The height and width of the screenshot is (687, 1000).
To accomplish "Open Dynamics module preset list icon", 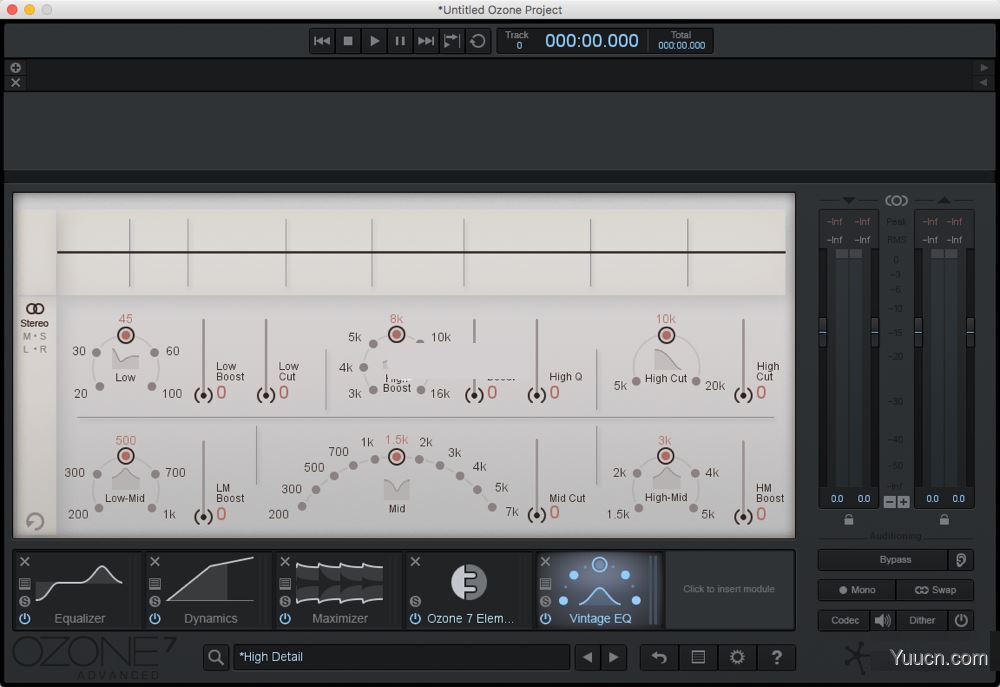I will 155,583.
